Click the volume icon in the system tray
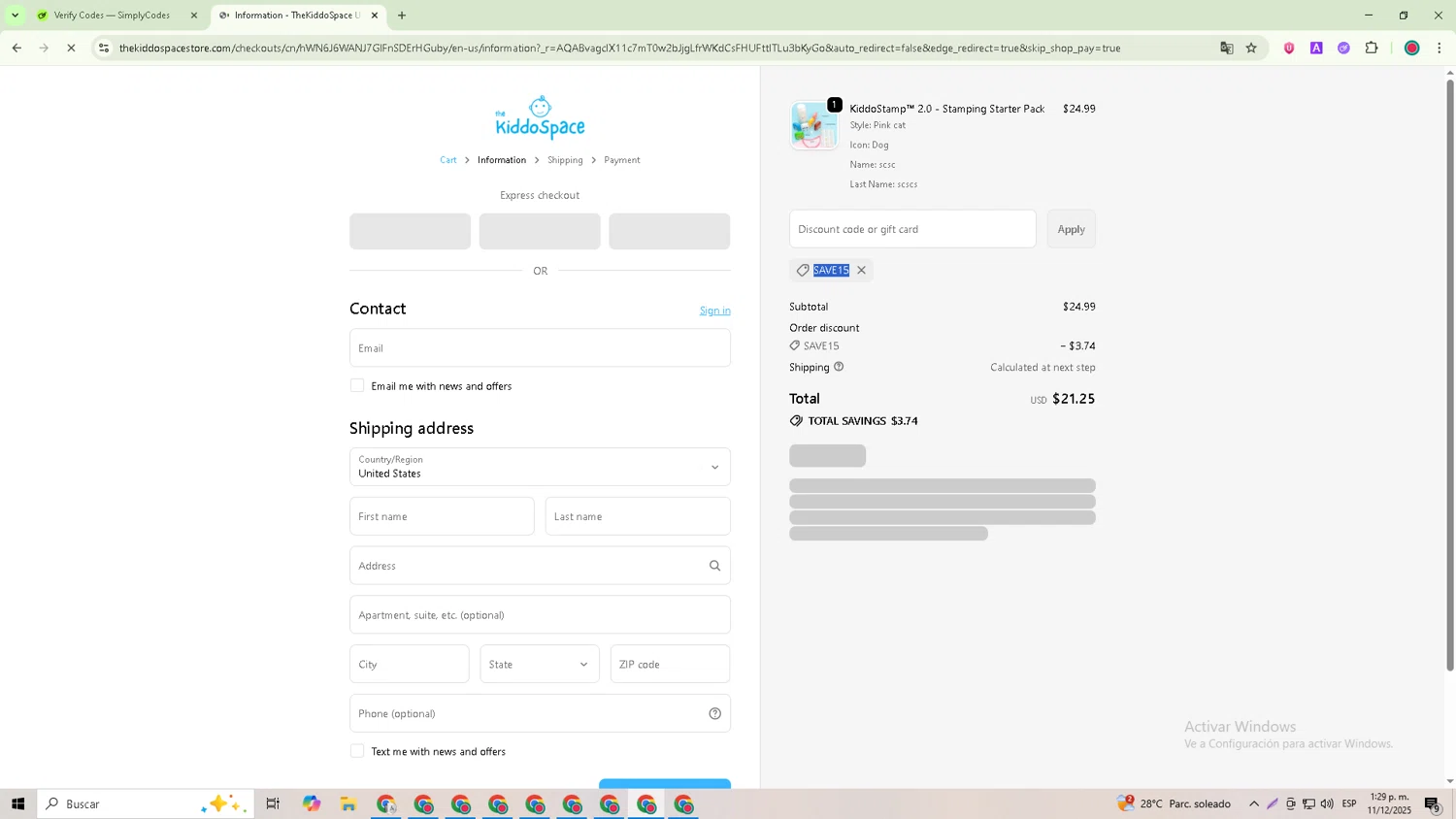This screenshot has width=1456, height=819. click(1327, 803)
